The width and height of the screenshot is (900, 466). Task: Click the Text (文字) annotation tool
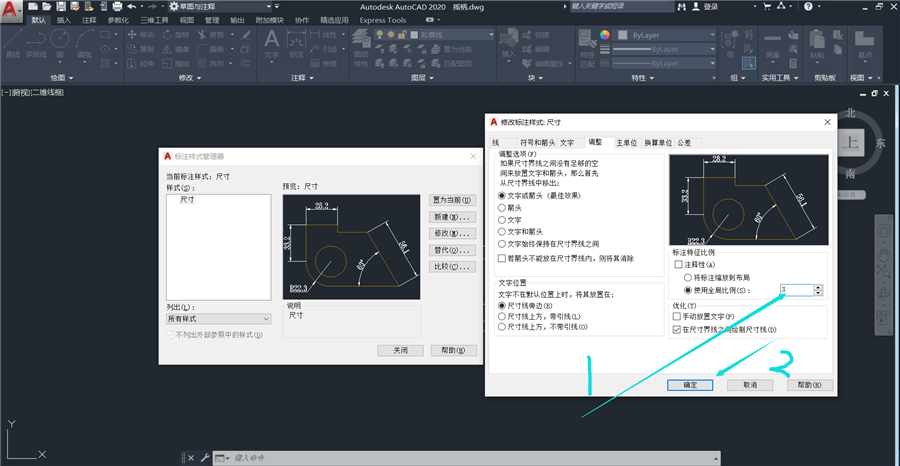[x=271, y=45]
